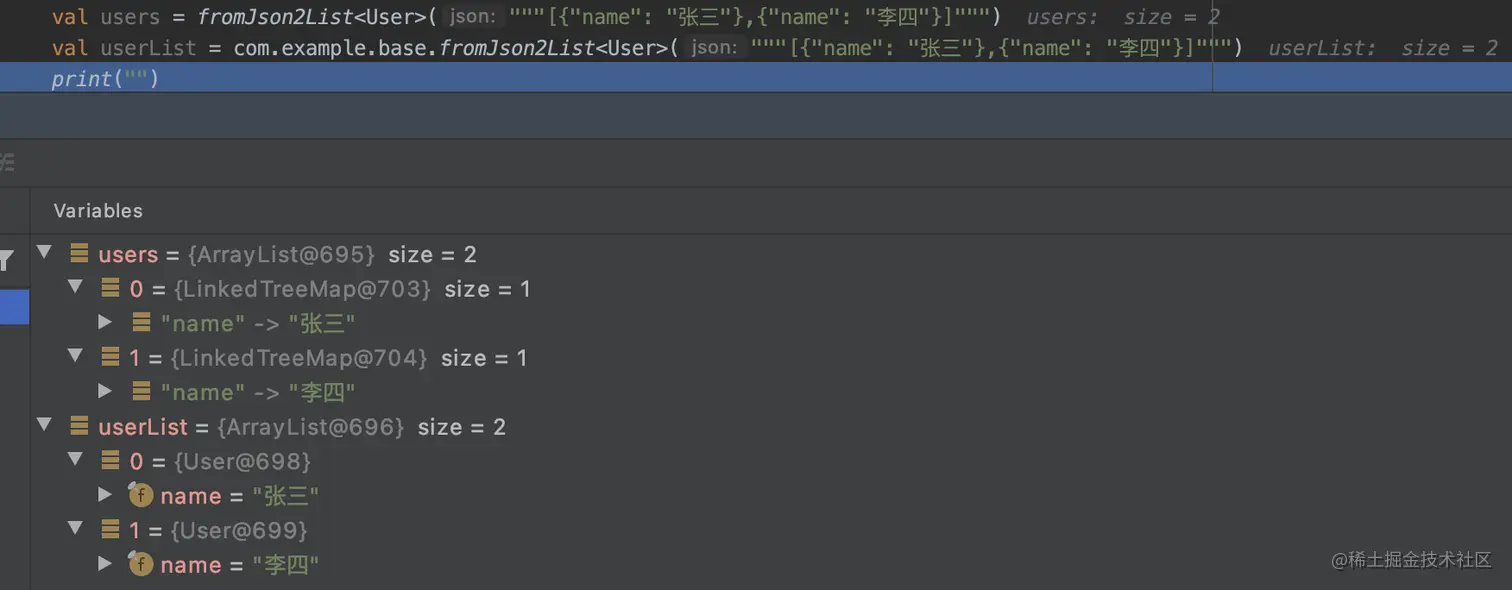Click the list icon next to users
Viewport: 1512px width, 590px height.
pos(79,254)
